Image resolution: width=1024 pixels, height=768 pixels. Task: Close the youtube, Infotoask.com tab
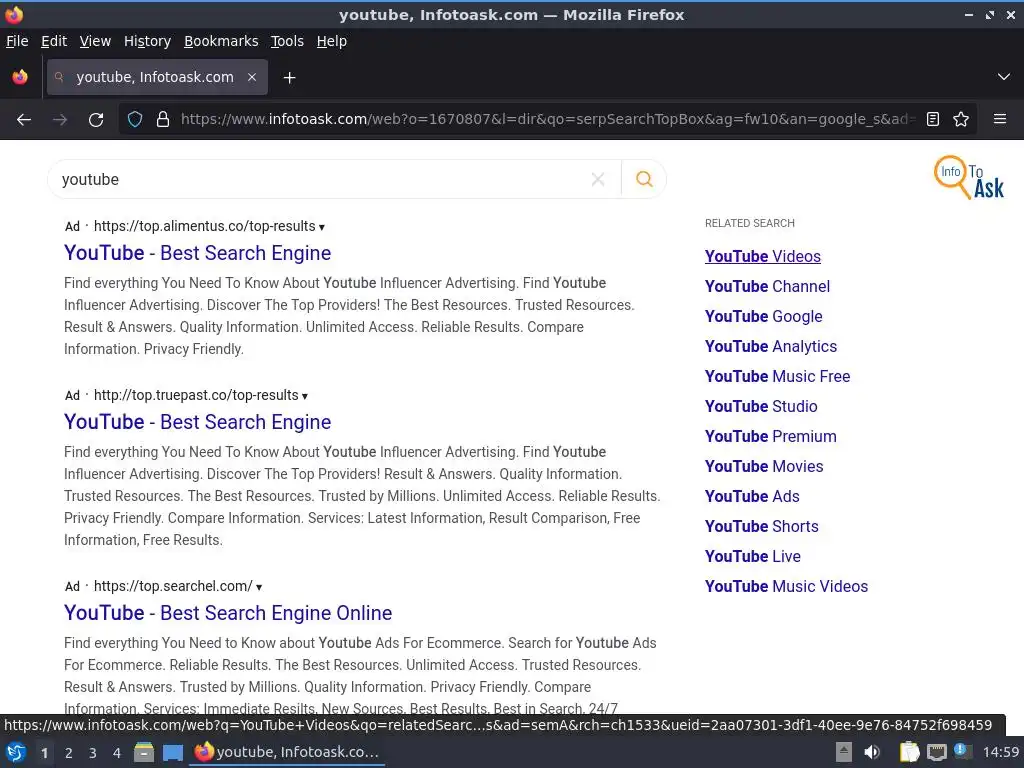coord(251,77)
